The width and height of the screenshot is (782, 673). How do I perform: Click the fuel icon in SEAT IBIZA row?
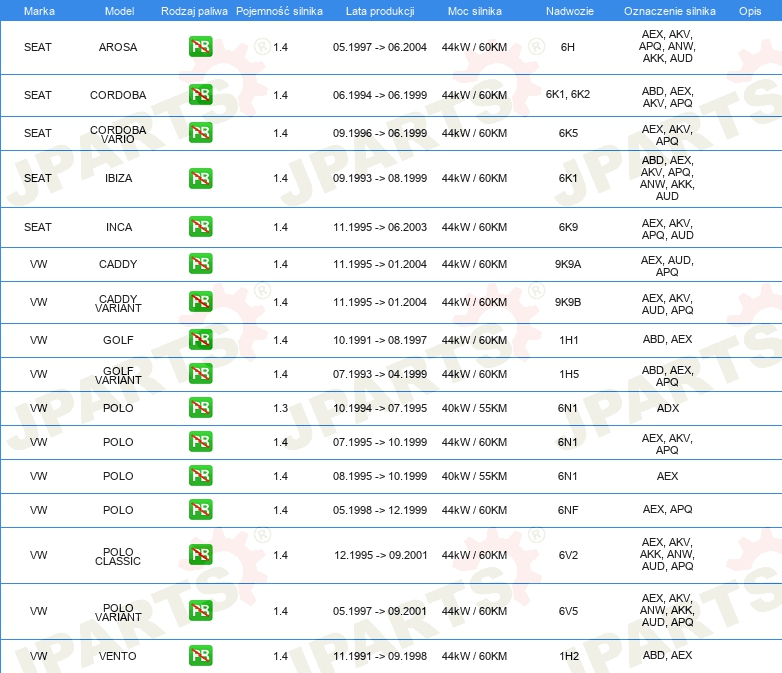(200, 178)
